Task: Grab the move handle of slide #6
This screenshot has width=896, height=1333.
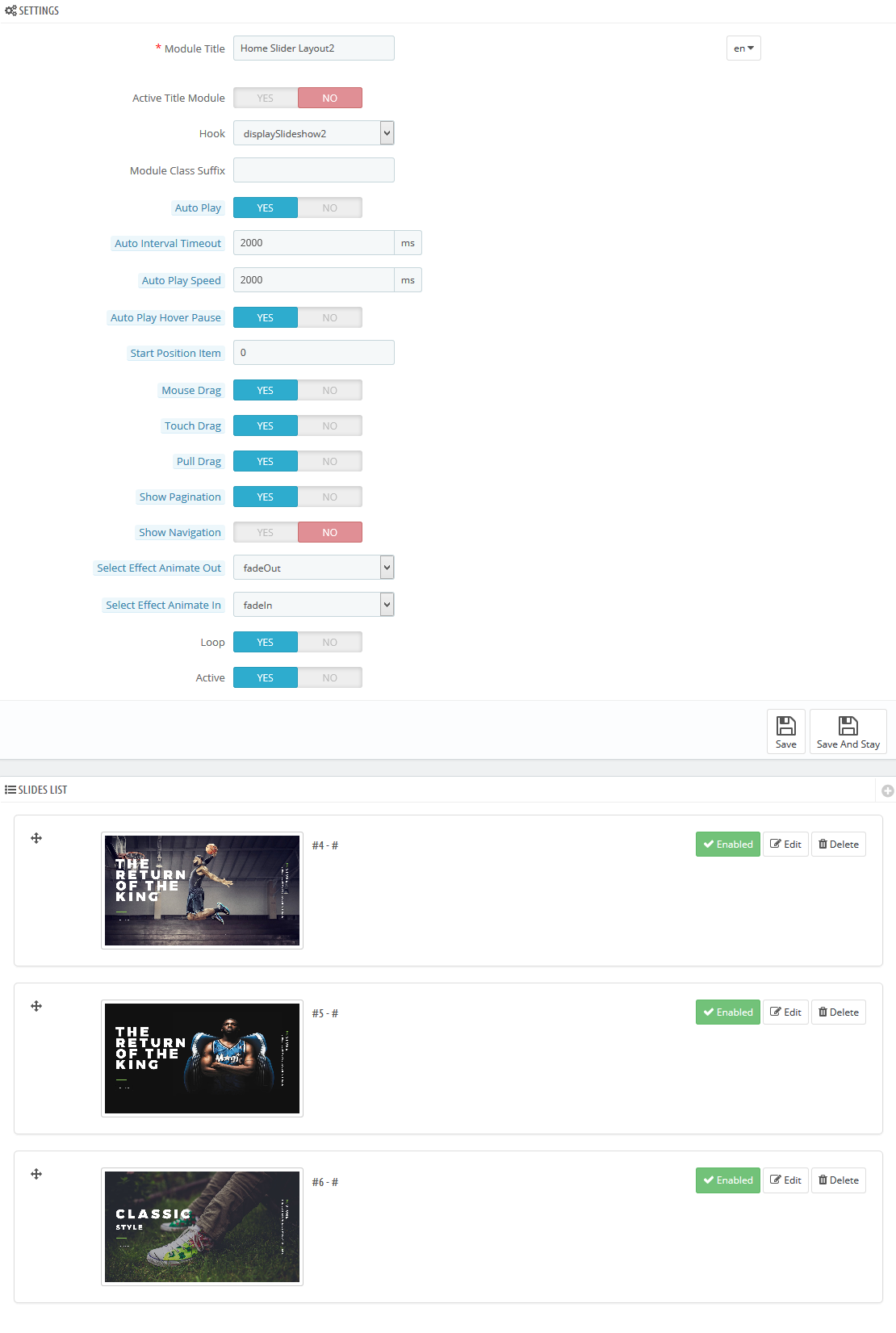Action: pyautogui.click(x=36, y=1174)
